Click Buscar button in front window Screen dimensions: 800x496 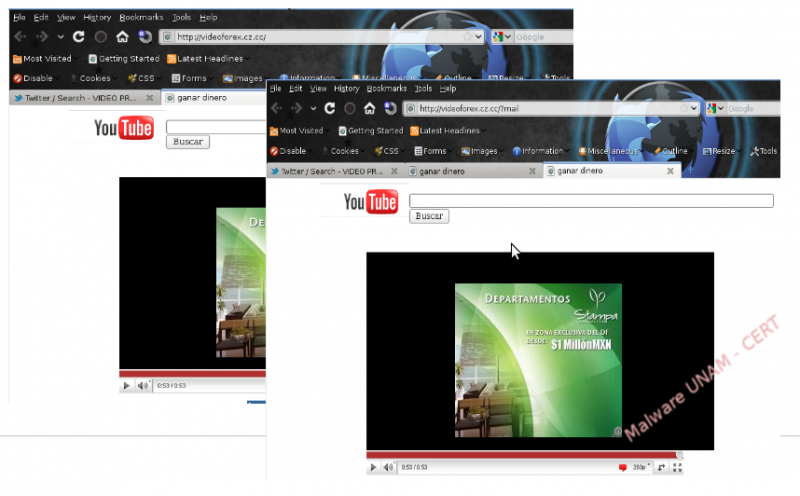(429, 216)
